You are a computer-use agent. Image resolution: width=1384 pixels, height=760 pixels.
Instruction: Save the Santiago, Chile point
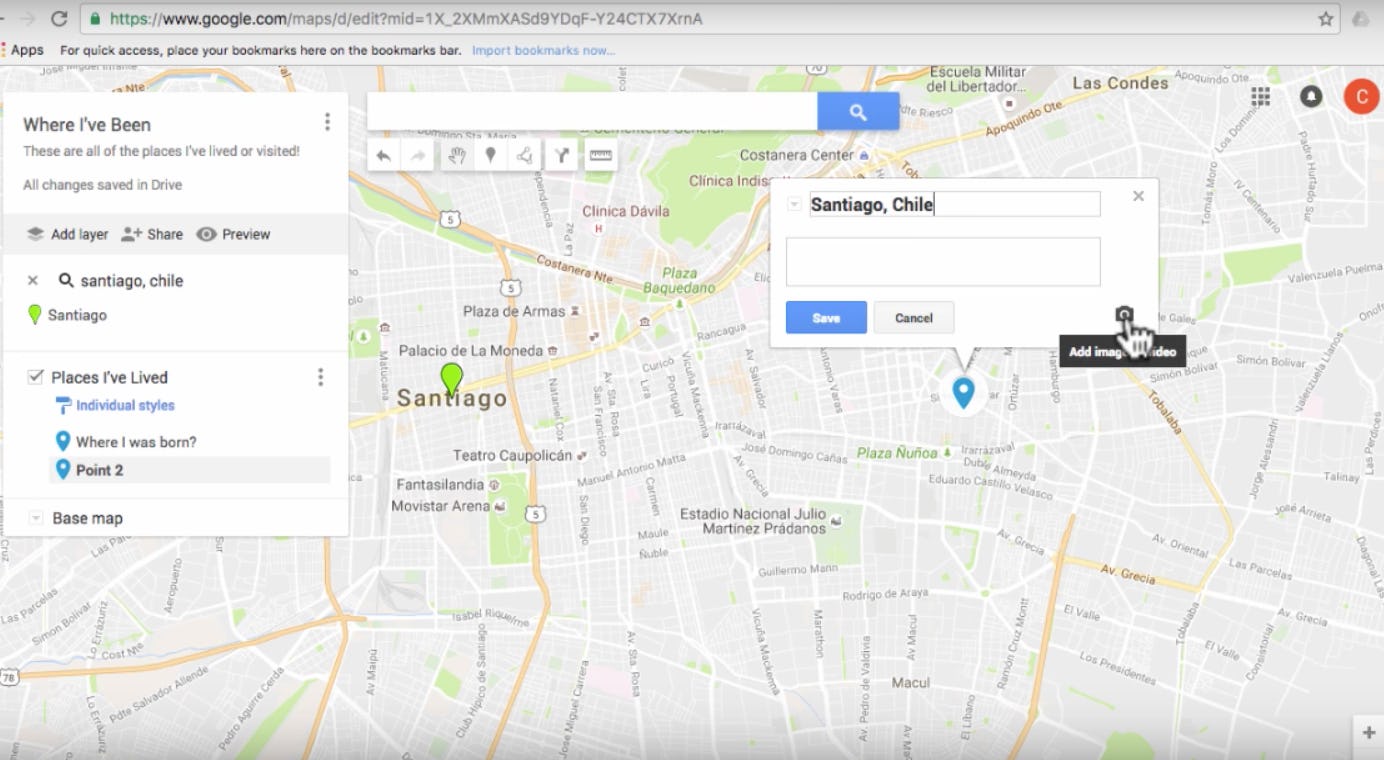(x=826, y=317)
